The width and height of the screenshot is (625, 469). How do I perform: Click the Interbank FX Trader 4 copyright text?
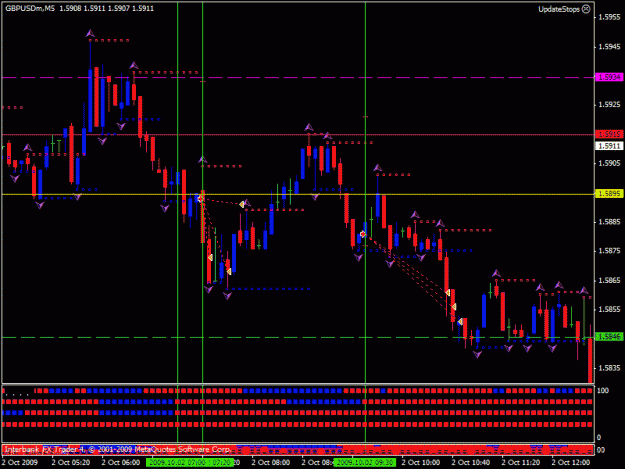click(118, 449)
